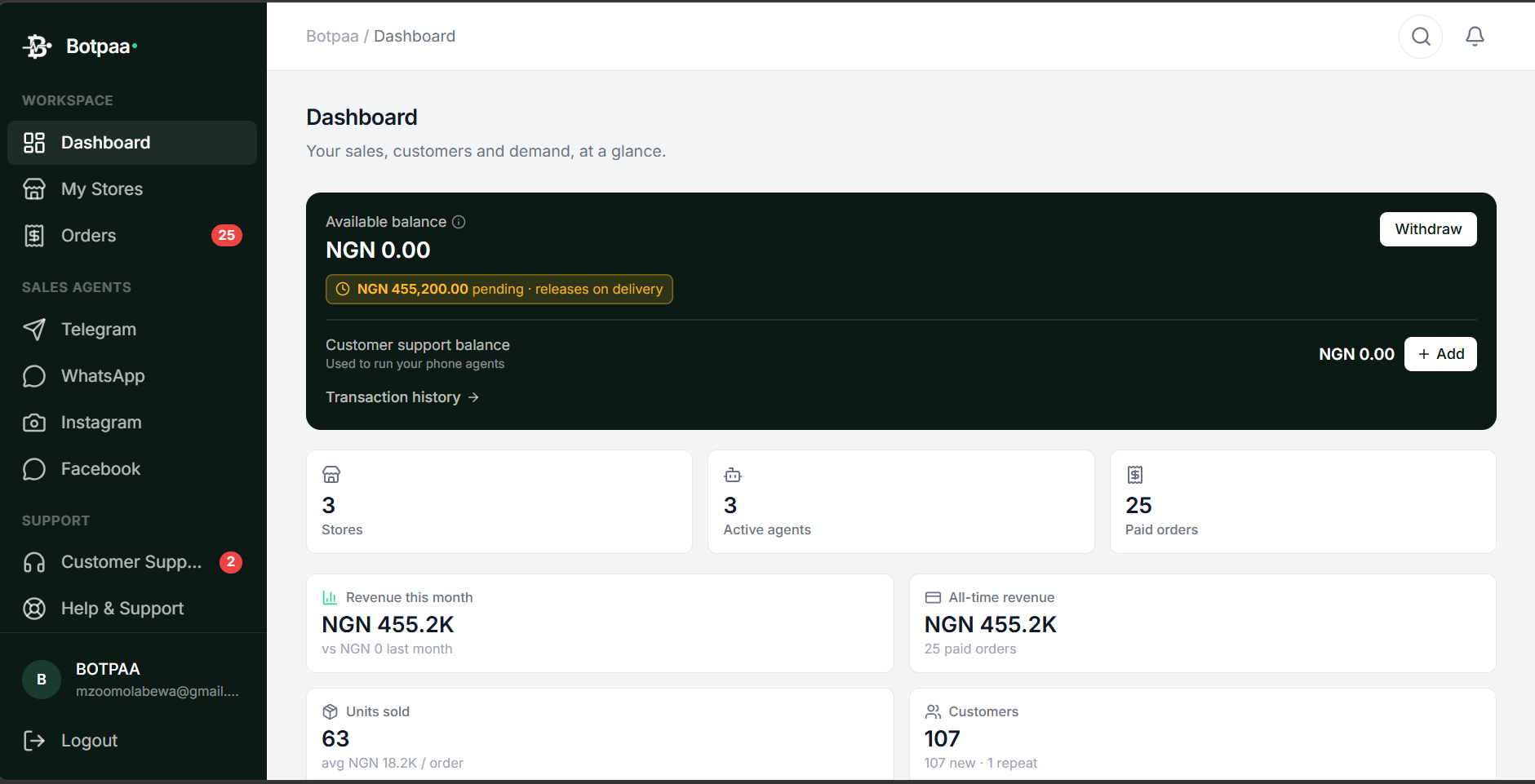This screenshot has width=1535, height=784.
Task: Click the store icon on Stores card
Action: [x=331, y=475]
